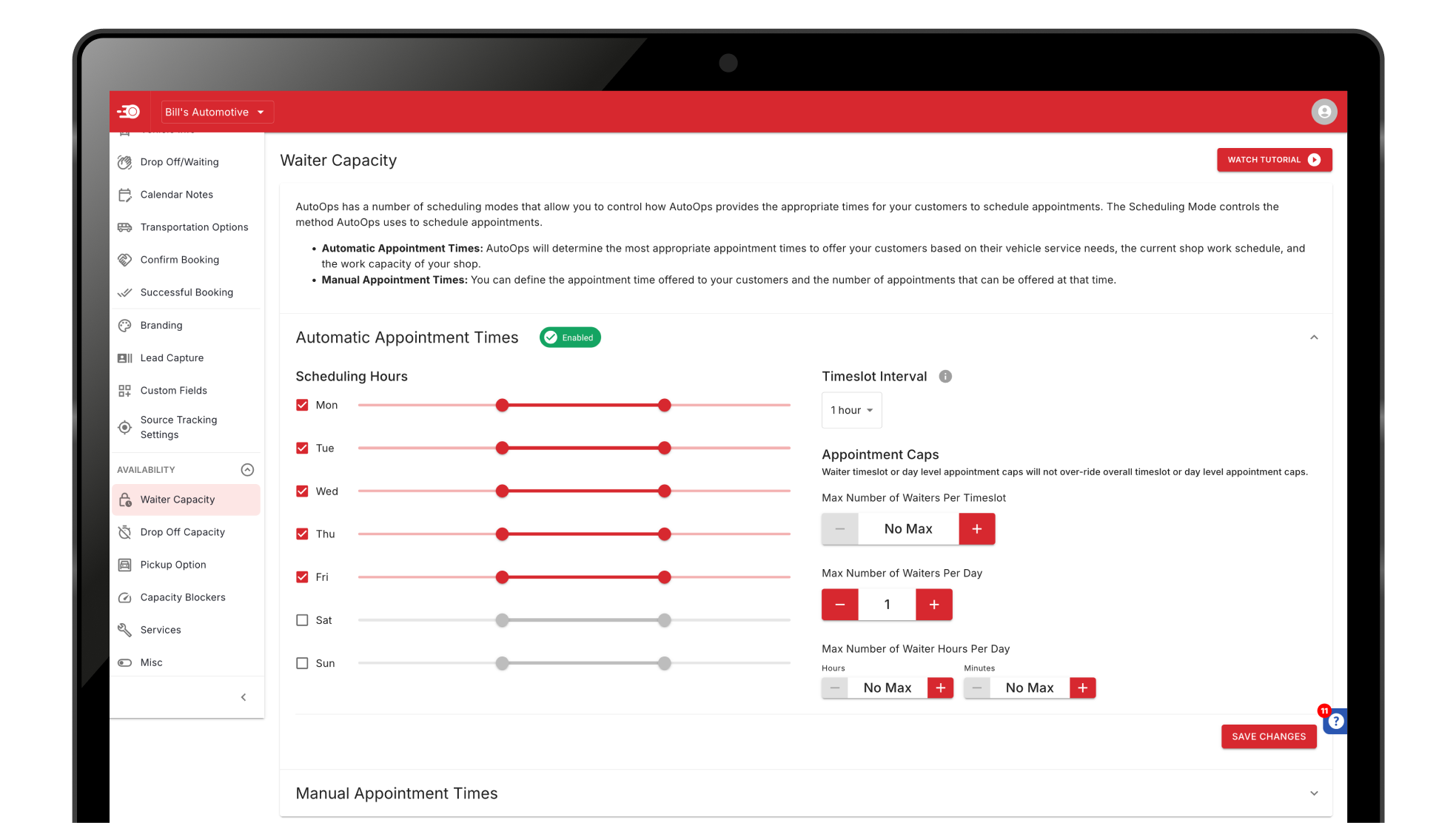Image resolution: width=1456 pixels, height=823 pixels.
Task: Collapse the sidebar with the left chevron
Action: pos(244,697)
